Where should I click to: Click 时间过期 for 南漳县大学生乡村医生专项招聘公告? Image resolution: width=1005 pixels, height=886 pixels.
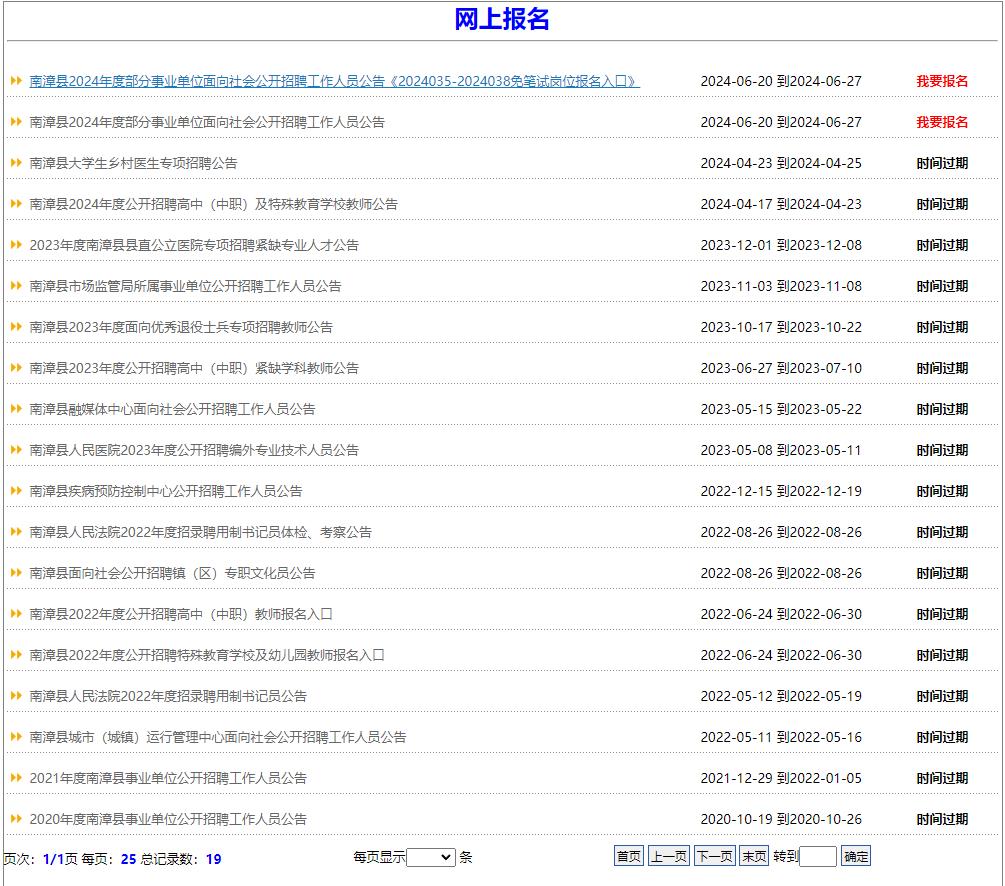(x=942, y=163)
